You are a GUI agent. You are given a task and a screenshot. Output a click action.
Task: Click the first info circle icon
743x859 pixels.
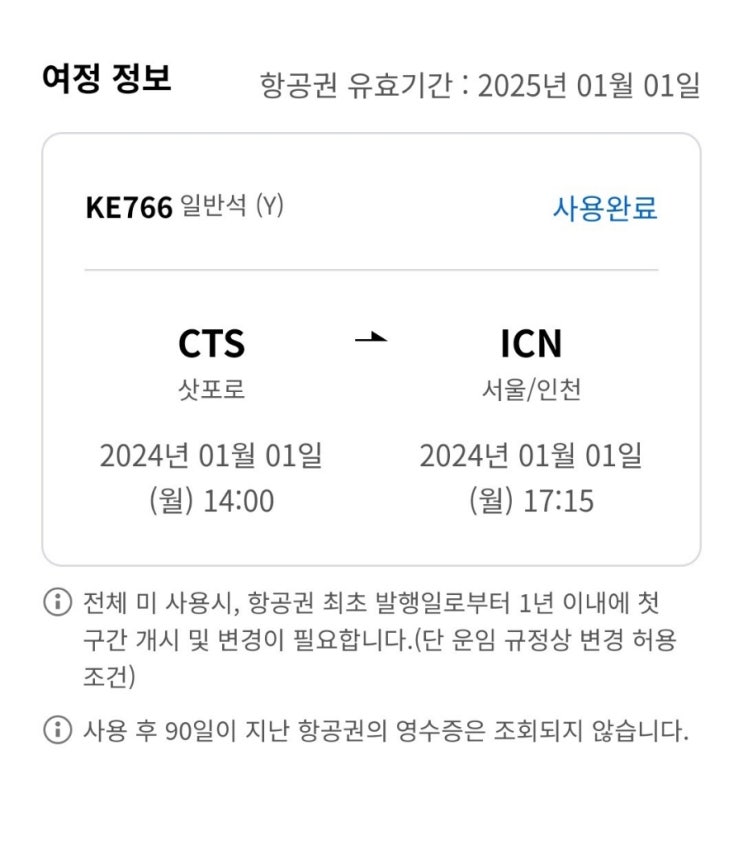click(57, 602)
